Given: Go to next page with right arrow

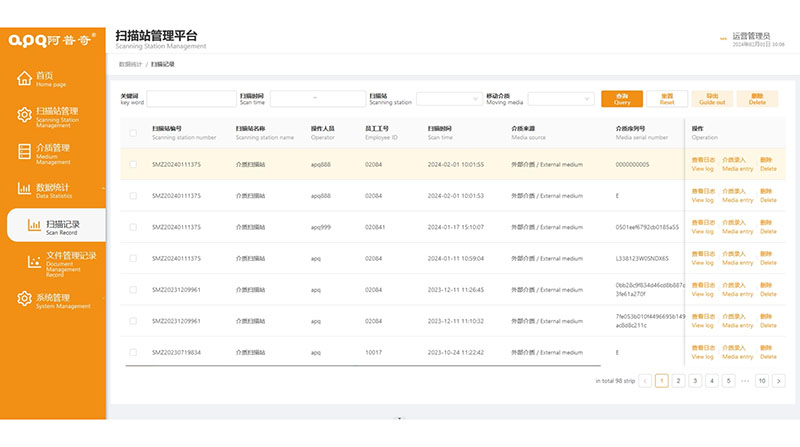Looking at the screenshot, I should (x=778, y=381).
